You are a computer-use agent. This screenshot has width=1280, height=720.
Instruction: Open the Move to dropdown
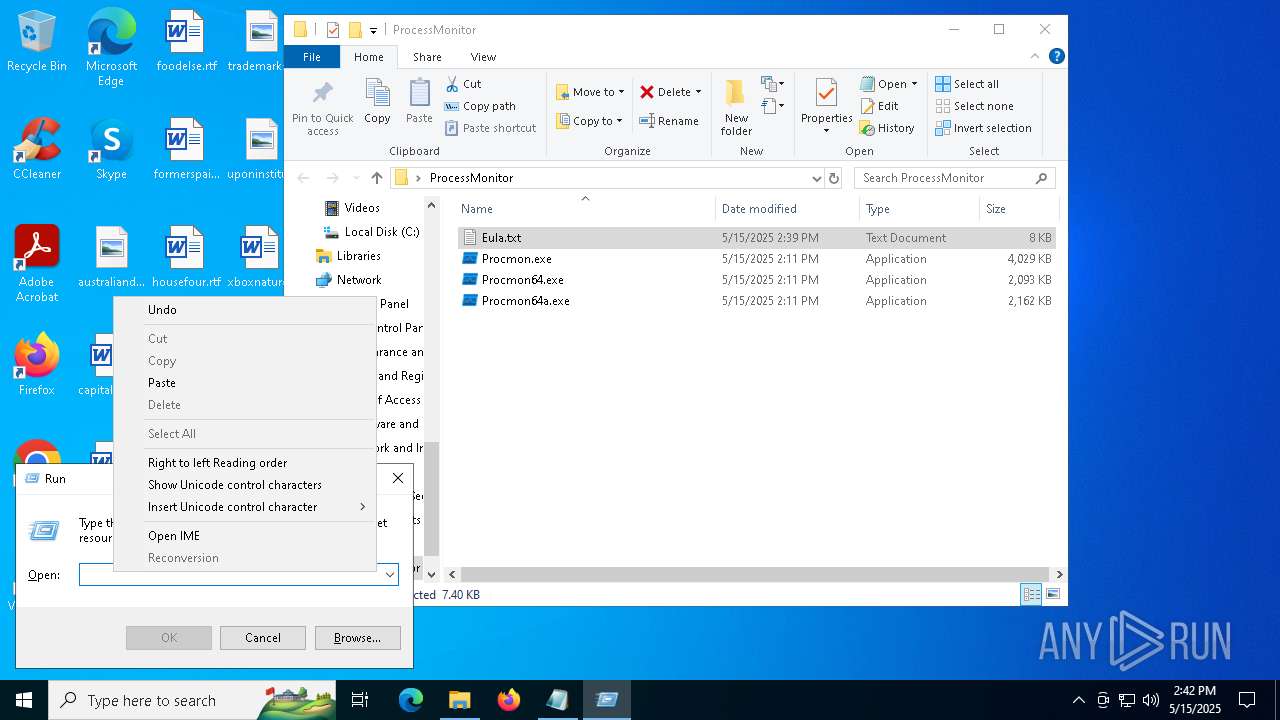[590, 92]
